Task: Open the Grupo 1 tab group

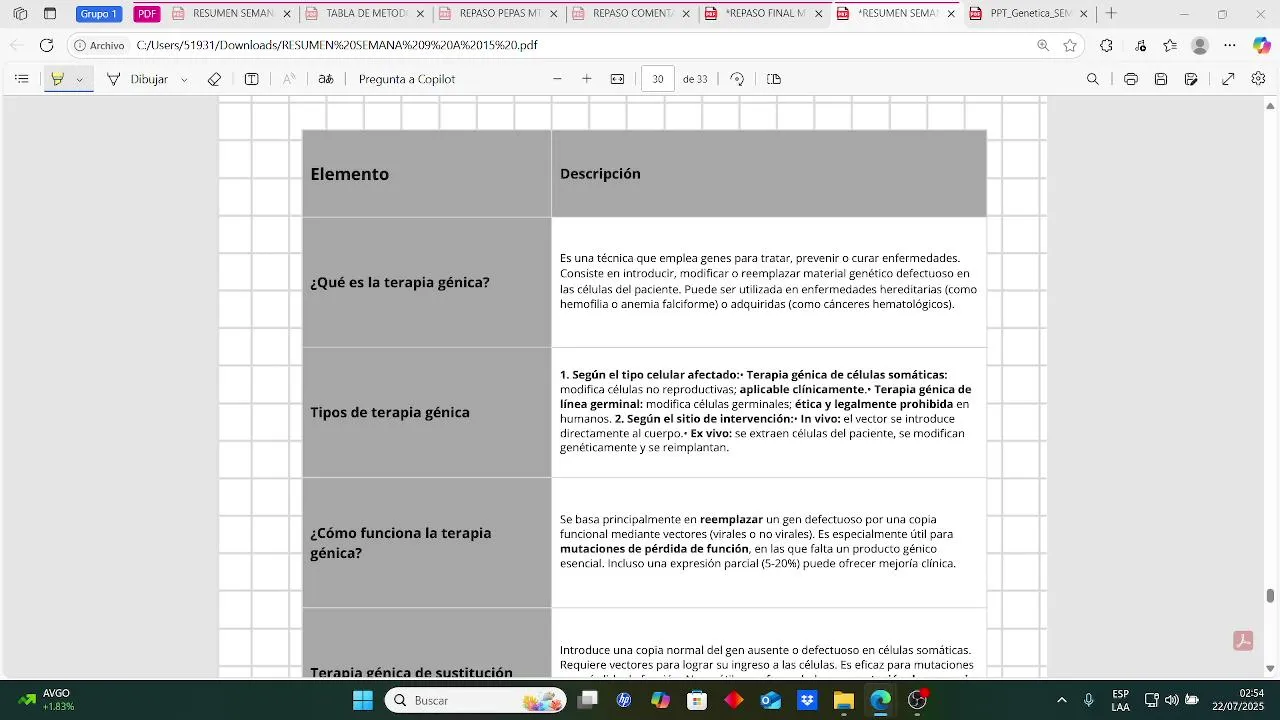Action: pyautogui.click(x=98, y=14)
